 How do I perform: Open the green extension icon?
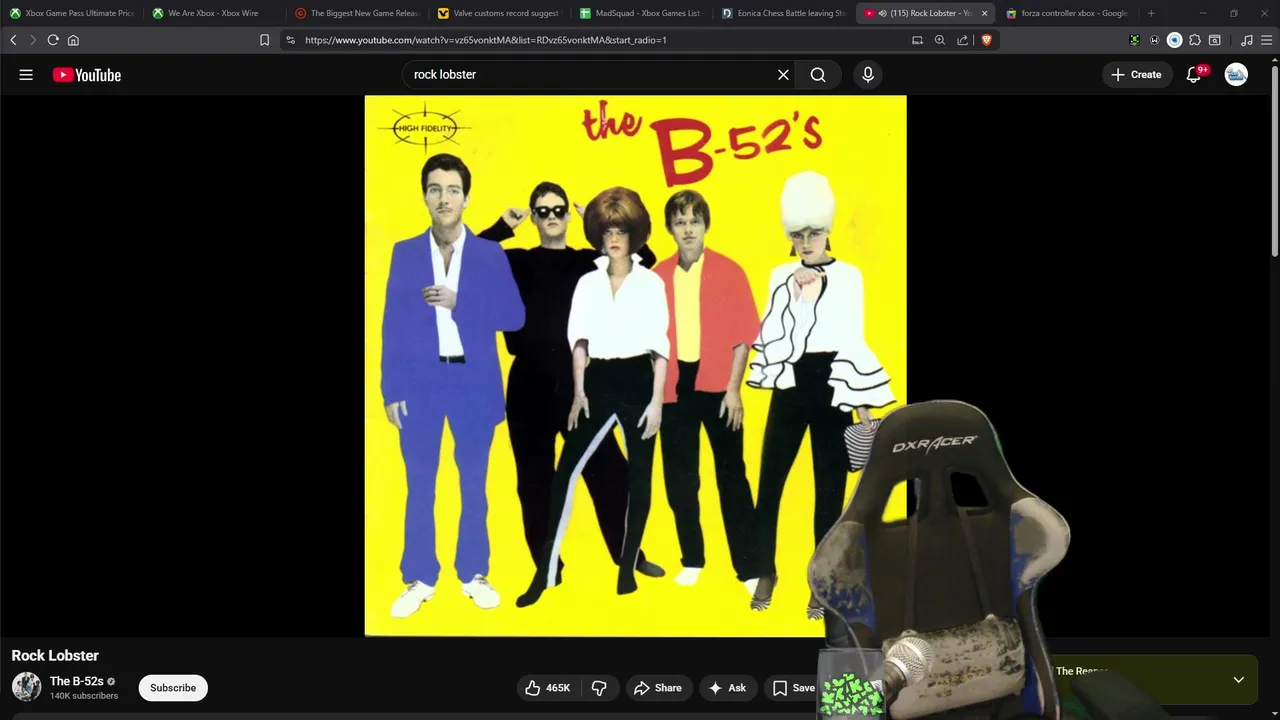(x=1134, y=40)
